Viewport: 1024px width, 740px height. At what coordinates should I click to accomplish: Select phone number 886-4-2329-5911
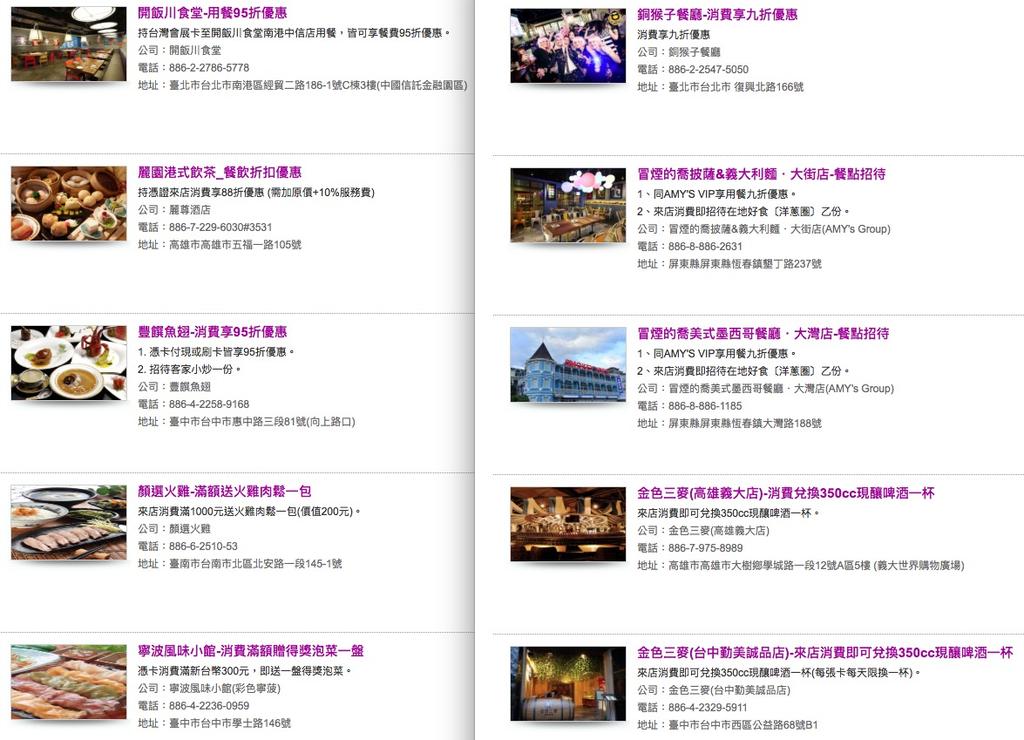point(708,707)
